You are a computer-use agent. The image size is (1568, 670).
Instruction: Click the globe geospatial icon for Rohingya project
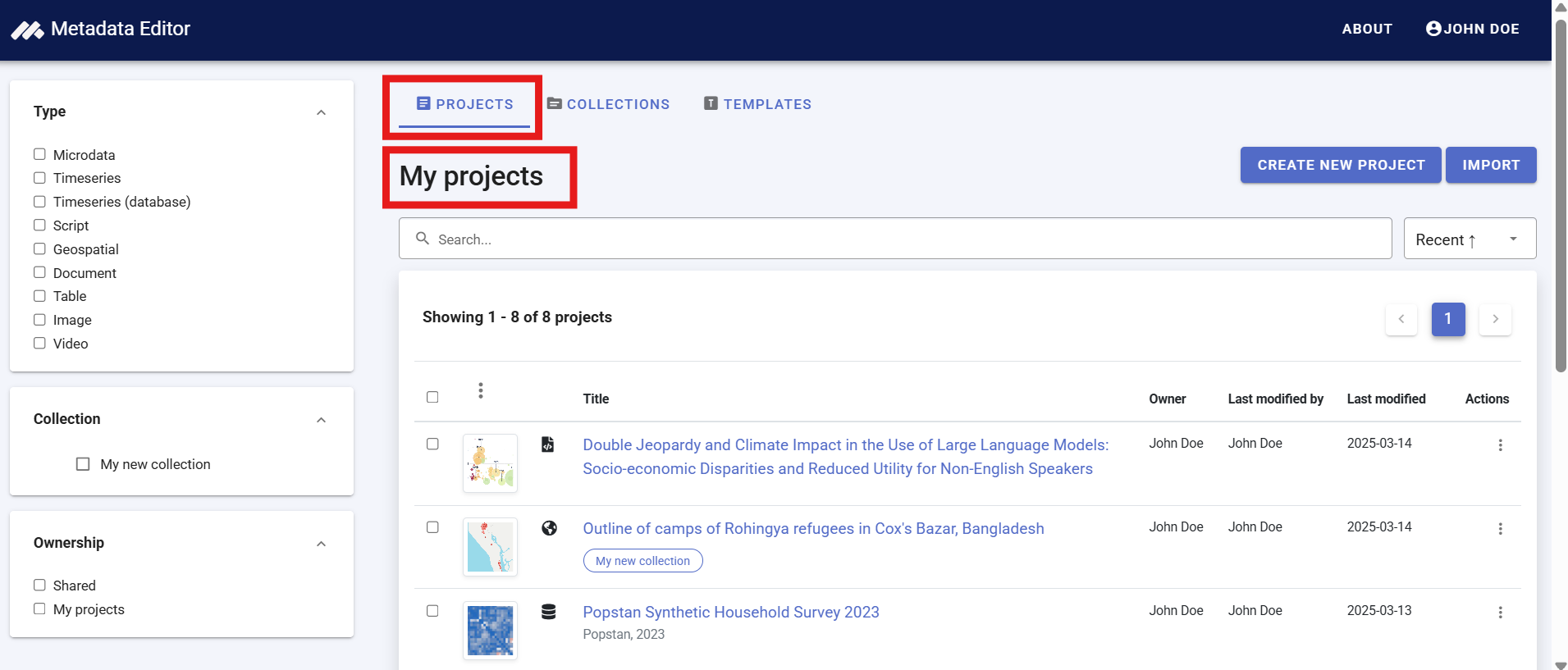coord(549,528)
